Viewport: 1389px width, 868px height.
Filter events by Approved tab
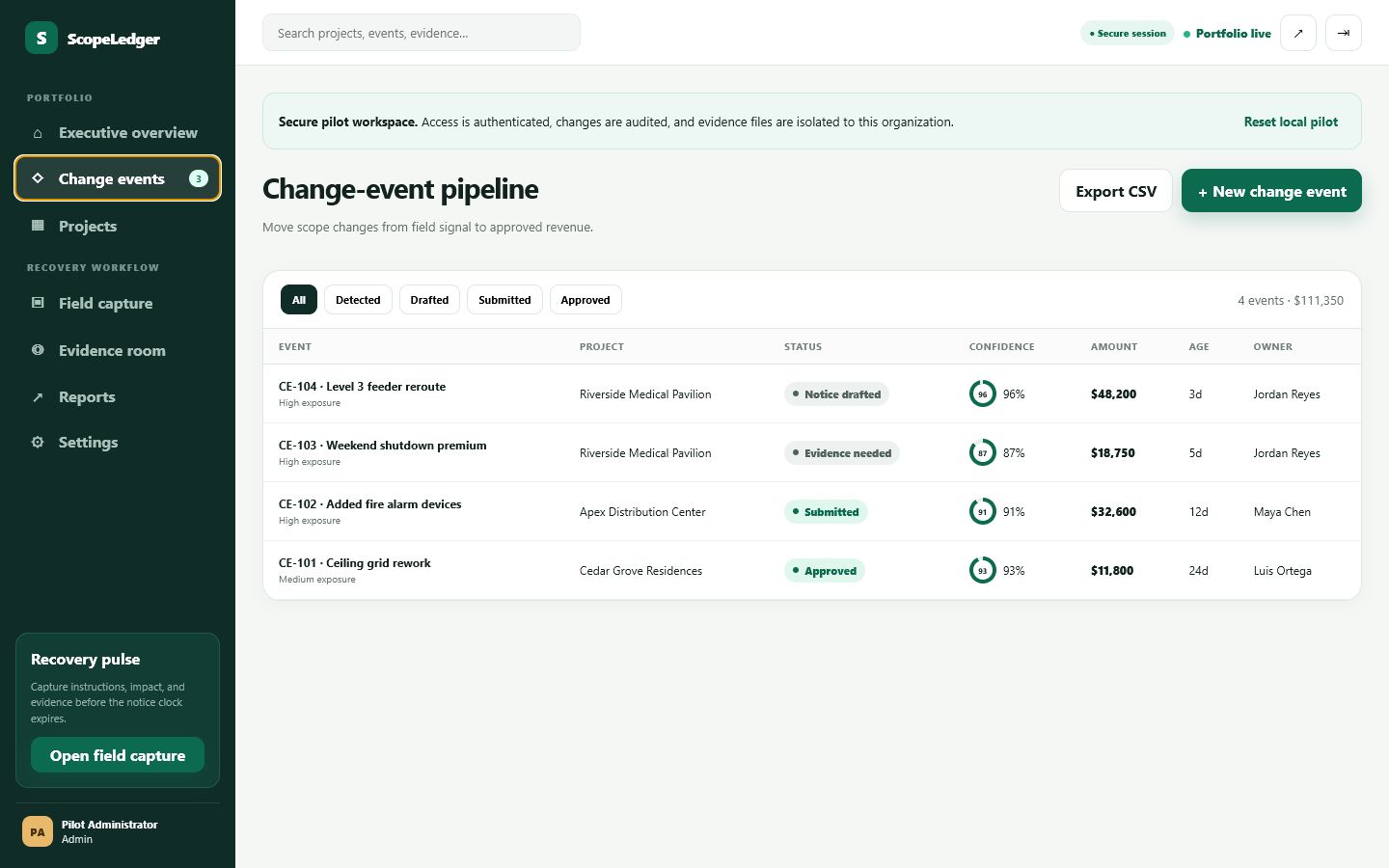(x=586, y=300)
